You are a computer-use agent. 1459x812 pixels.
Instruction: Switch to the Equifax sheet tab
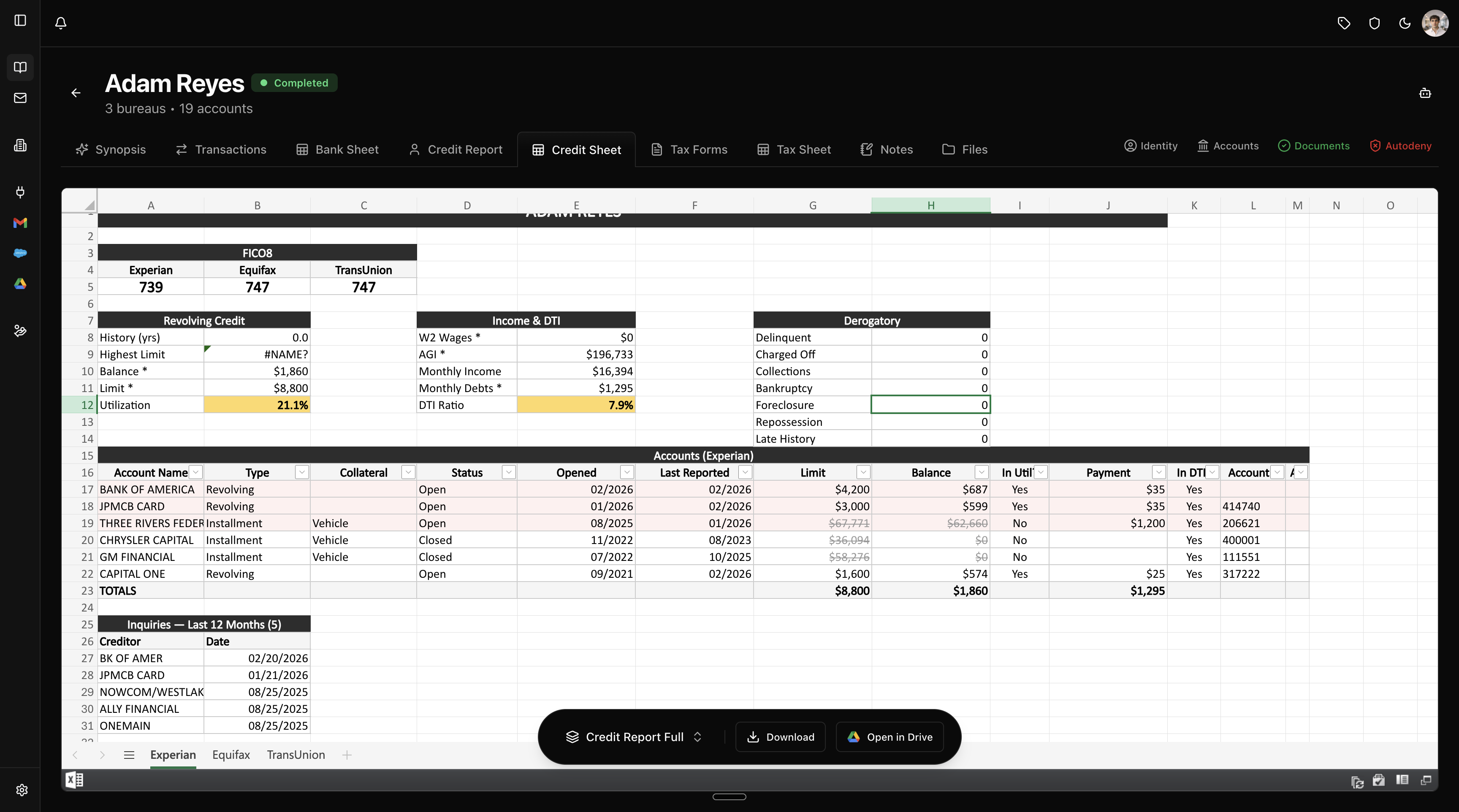(231, 755)
